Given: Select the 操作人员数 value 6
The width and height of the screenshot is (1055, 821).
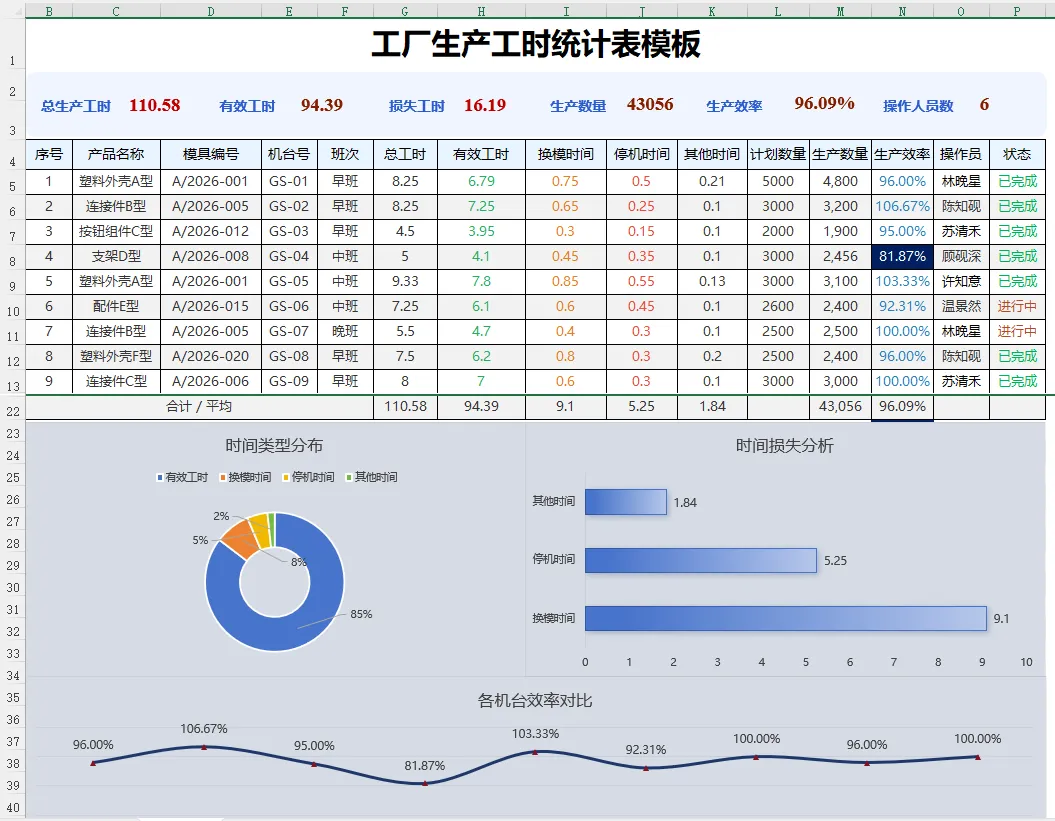Looking at the screenshot, I should tap(984, 104).
